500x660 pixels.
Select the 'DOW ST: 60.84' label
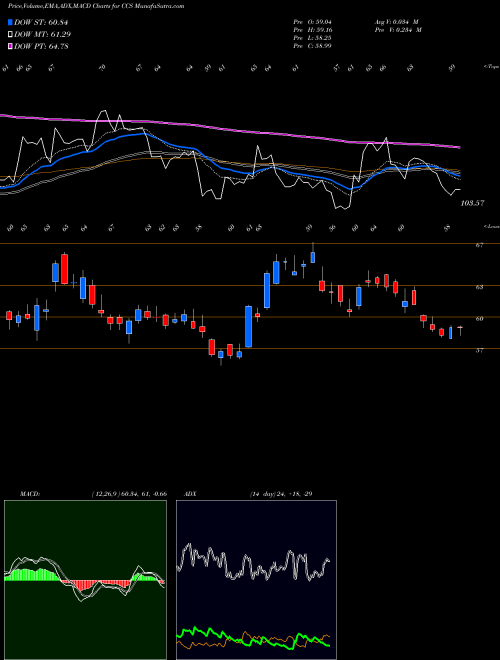41,22
